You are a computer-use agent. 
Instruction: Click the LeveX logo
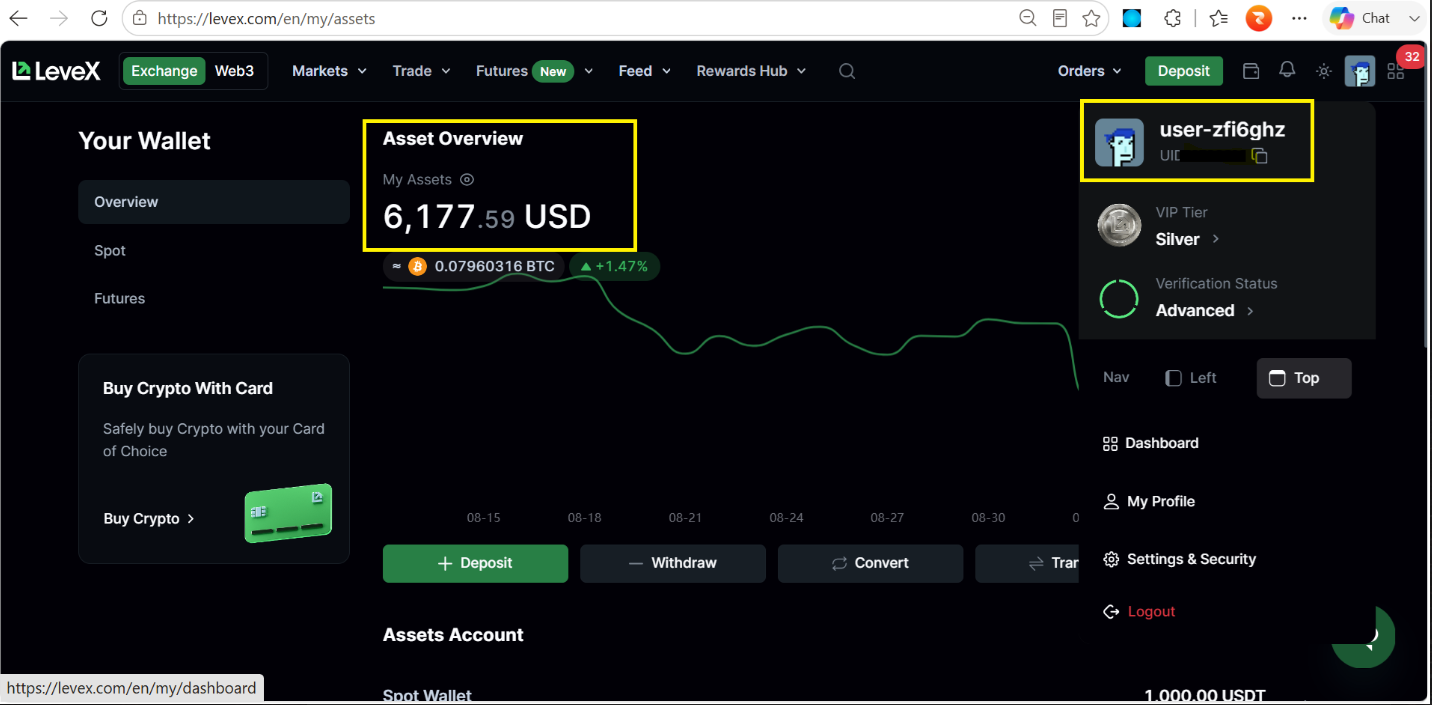[56, 71]
